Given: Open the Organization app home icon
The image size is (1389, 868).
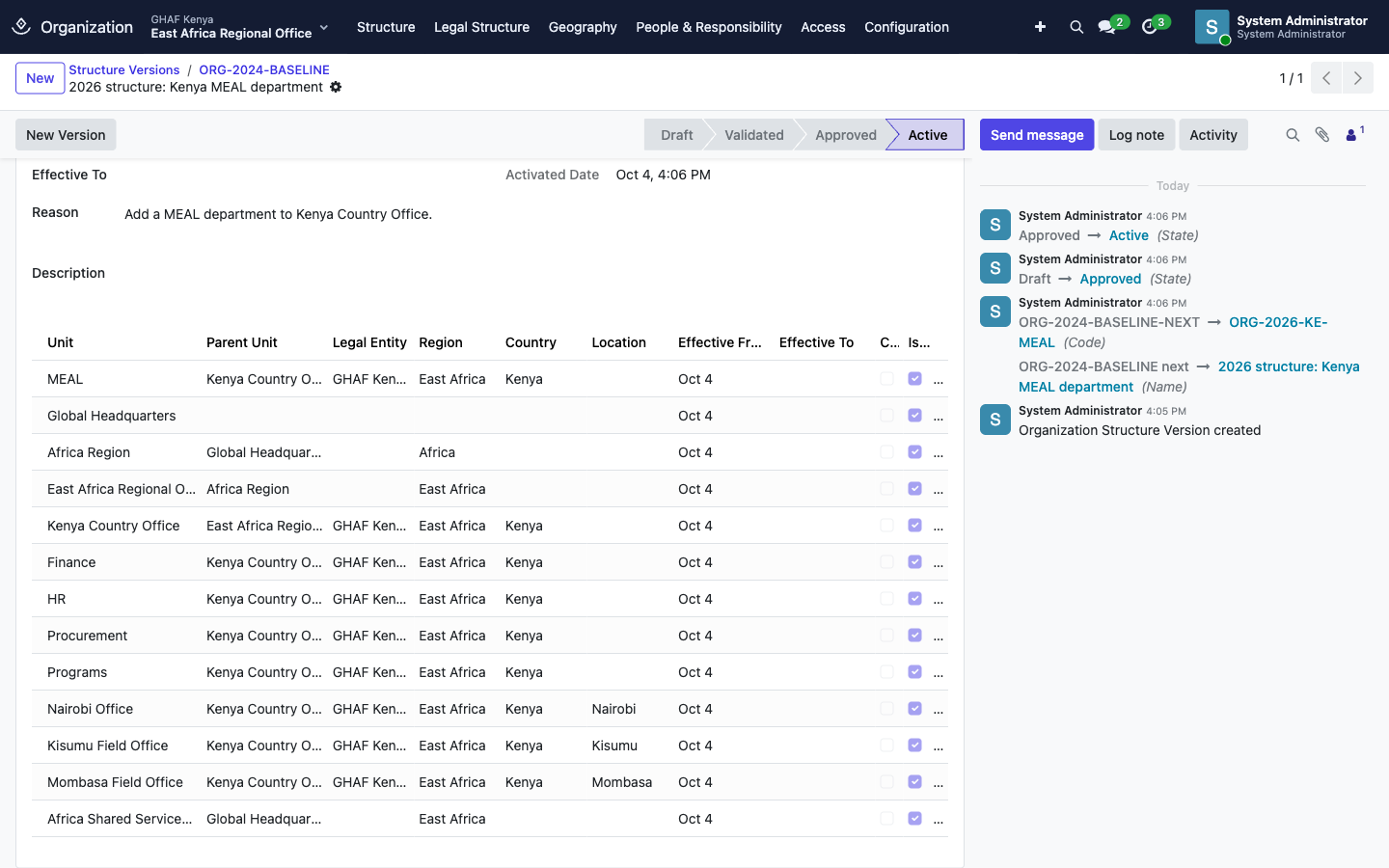Looking at the screenshot, I should pos(21,27).
